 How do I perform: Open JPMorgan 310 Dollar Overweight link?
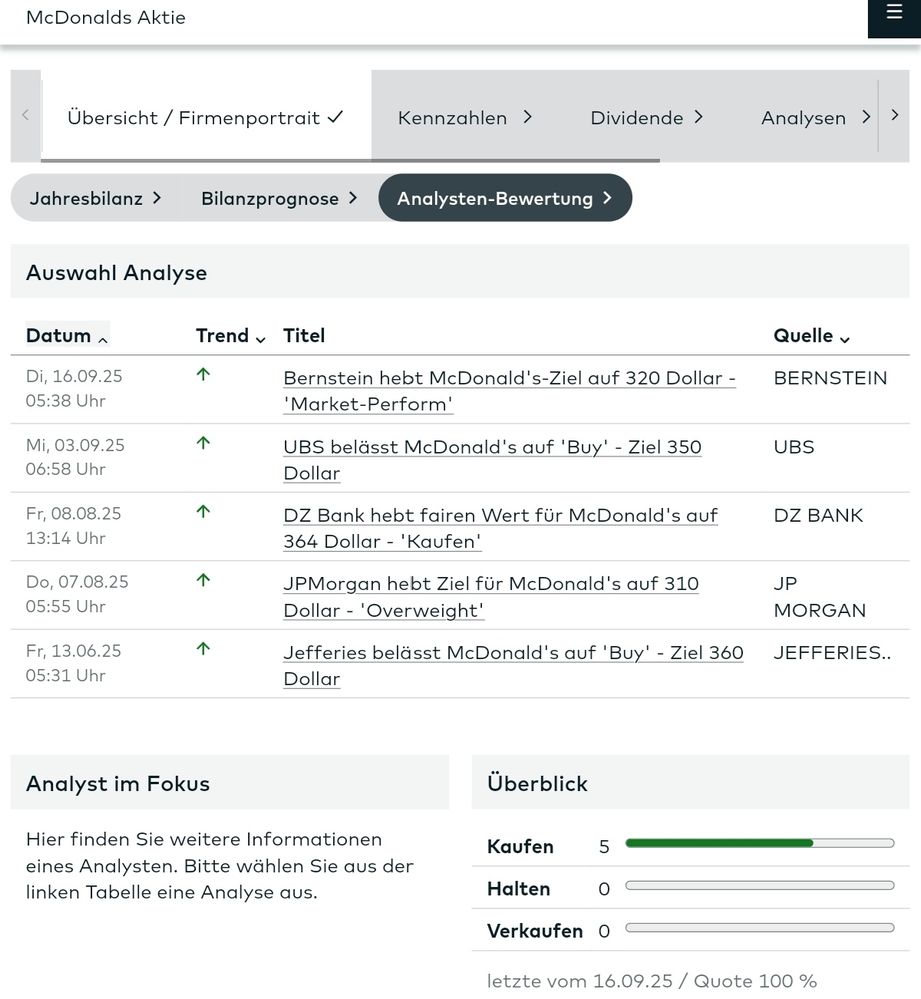490,597
